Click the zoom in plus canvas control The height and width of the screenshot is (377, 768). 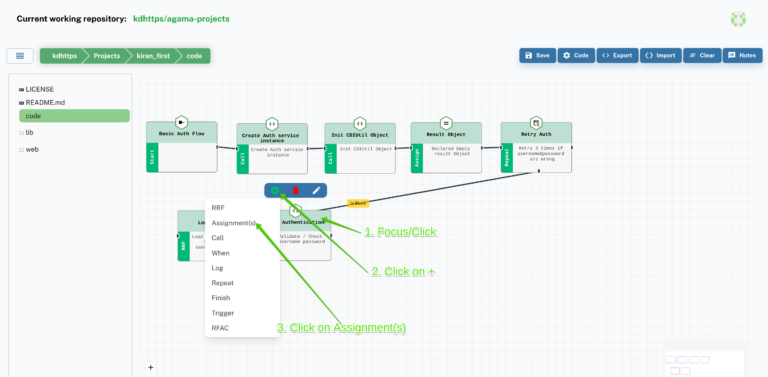pyautogui.click(x=151, y=367)
